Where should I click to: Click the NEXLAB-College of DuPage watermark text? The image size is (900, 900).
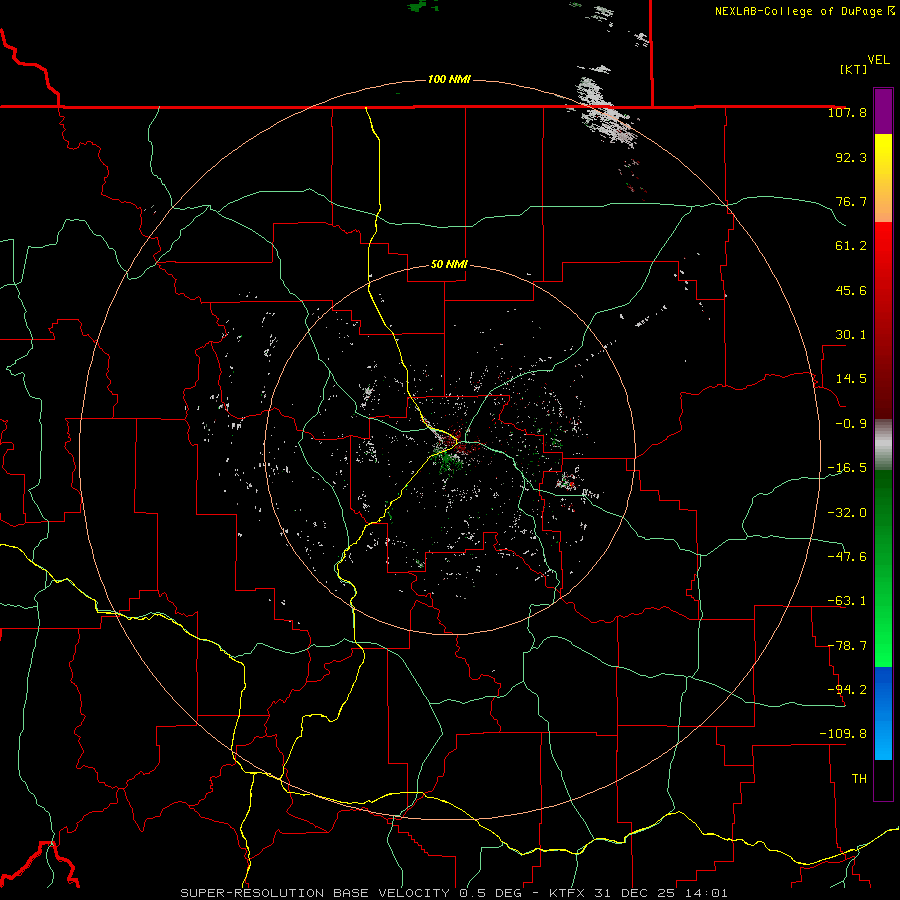click(804, 11)
